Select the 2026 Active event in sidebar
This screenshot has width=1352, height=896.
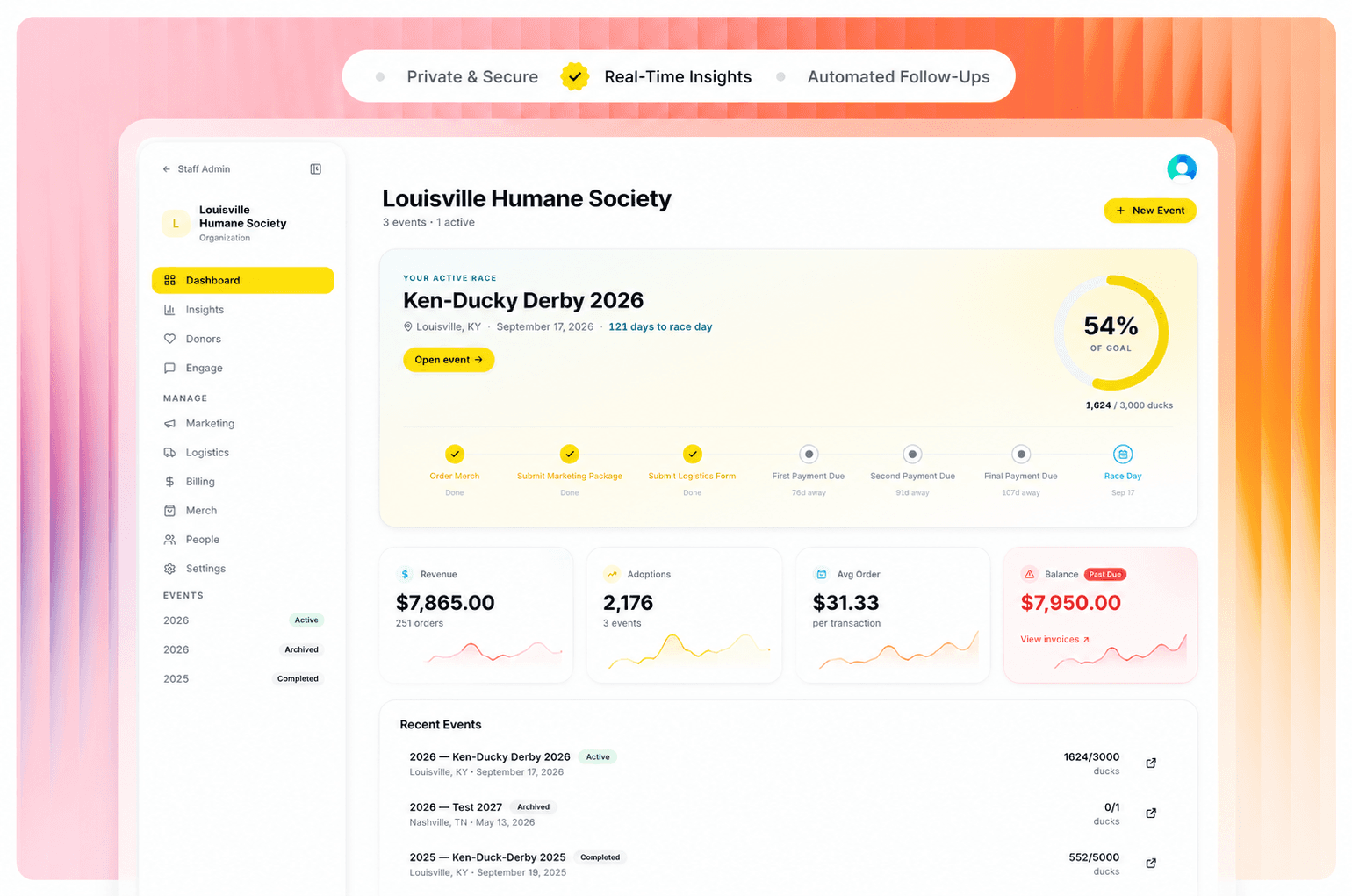pos(243,620)
